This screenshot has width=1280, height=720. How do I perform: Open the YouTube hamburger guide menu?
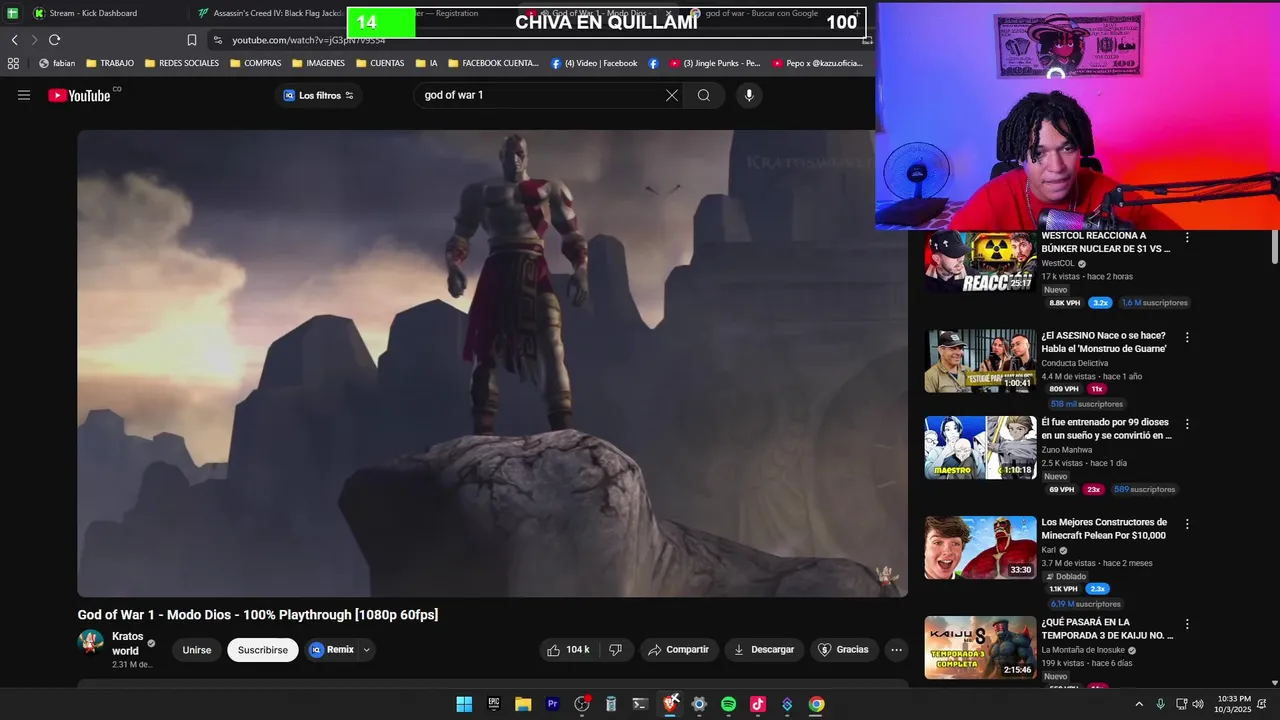(24, 95)
